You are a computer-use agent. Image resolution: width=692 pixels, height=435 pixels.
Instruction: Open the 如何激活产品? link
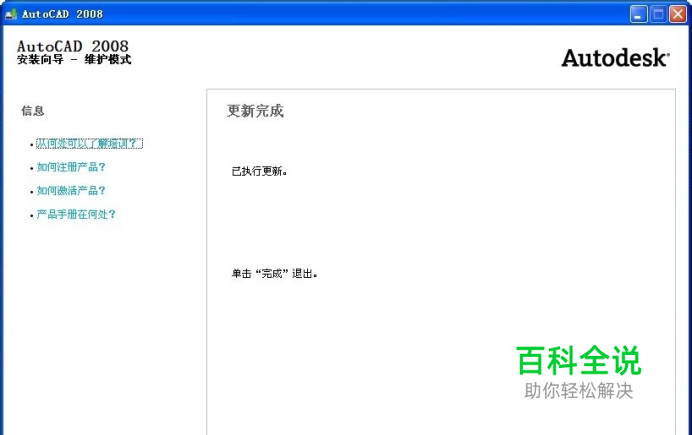(71, 191)
